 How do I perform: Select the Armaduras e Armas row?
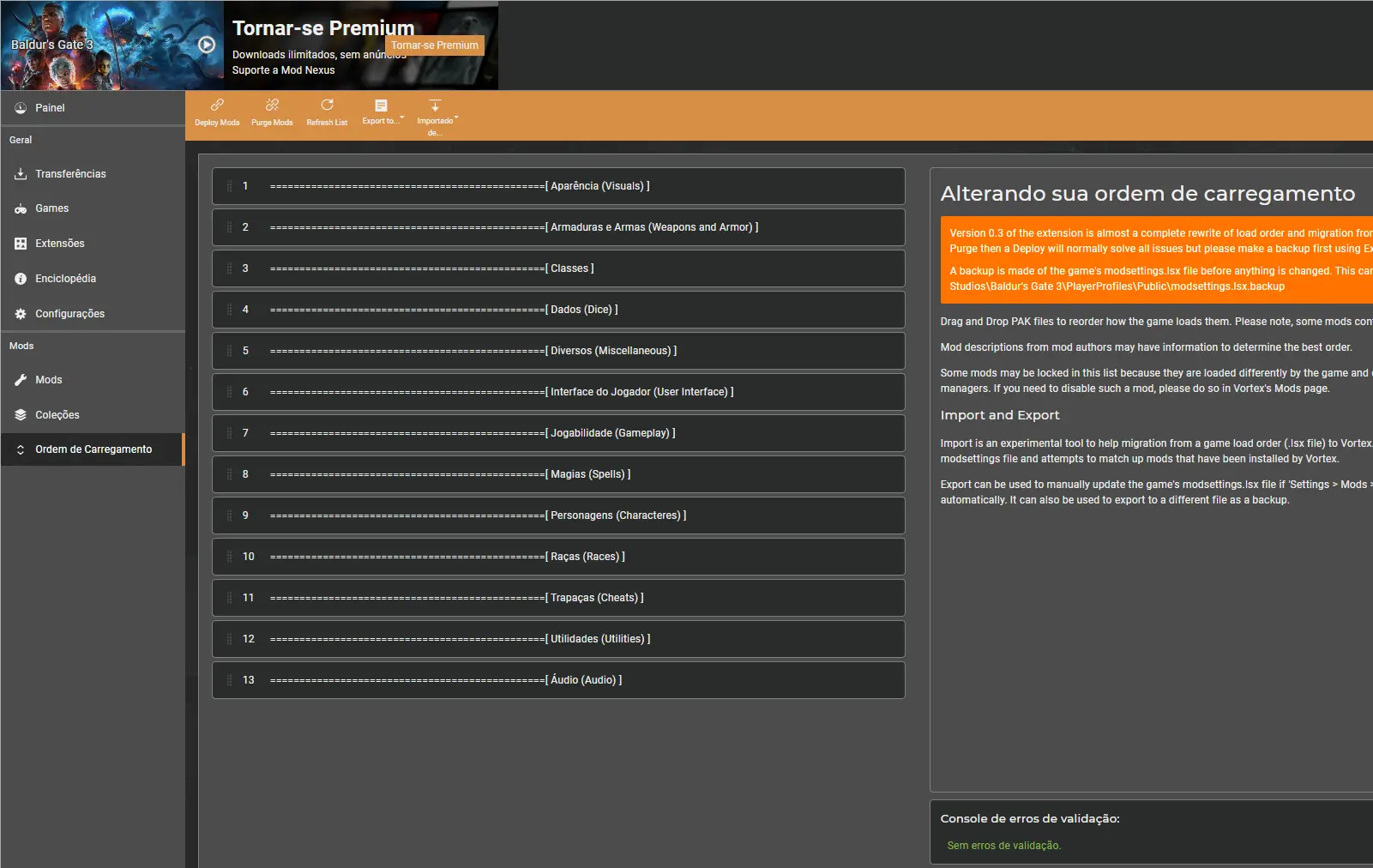coord(558,227)
